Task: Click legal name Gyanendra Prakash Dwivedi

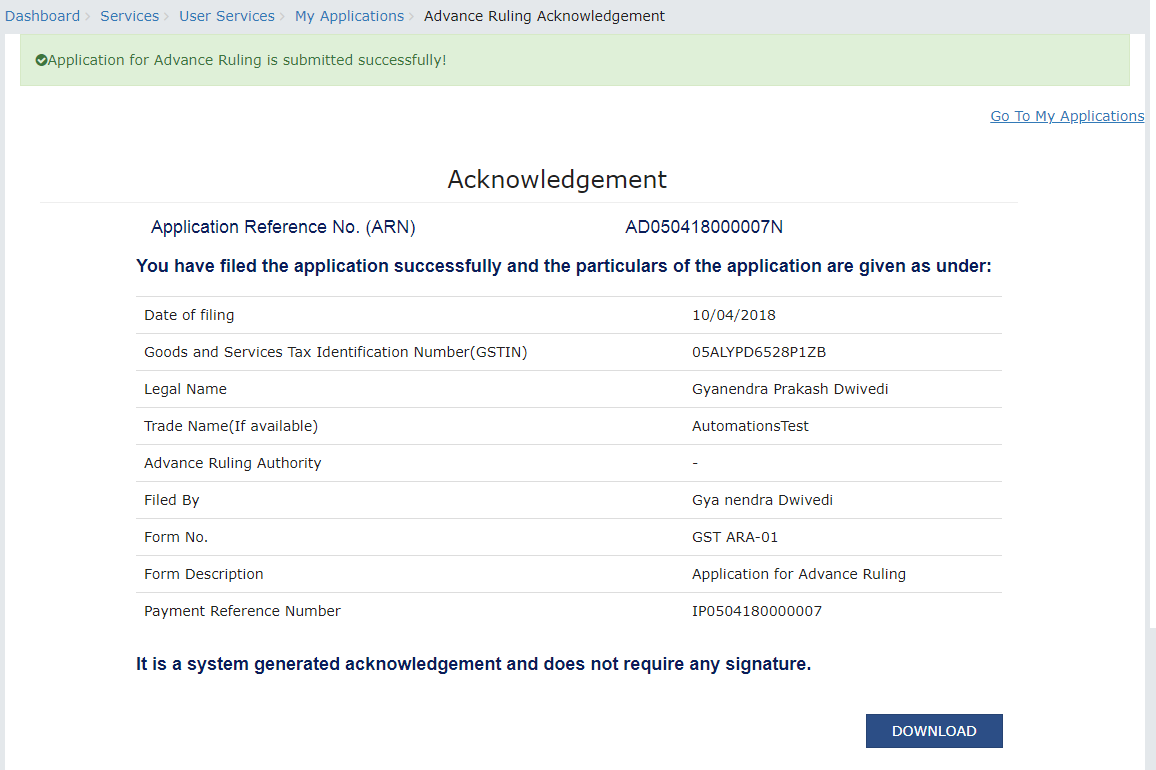Action: click(x=789, y=389)
